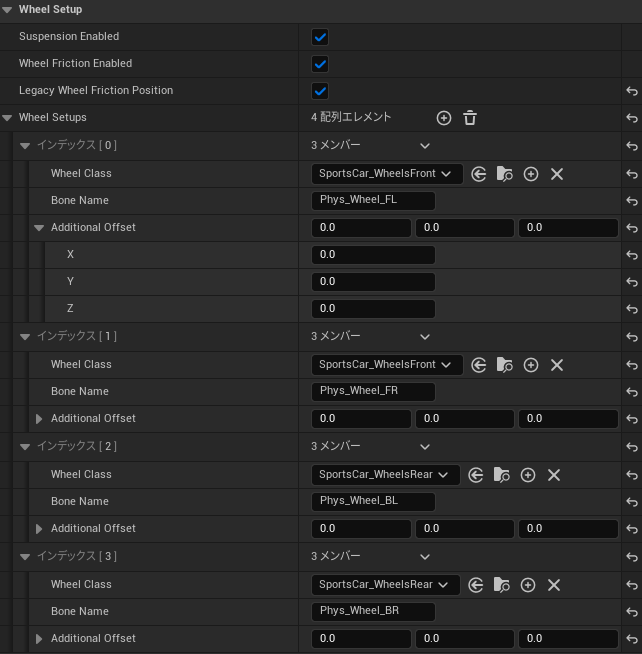Disable the Suspension Enabled checkbox
642x654 pixels.
[320, 37]
